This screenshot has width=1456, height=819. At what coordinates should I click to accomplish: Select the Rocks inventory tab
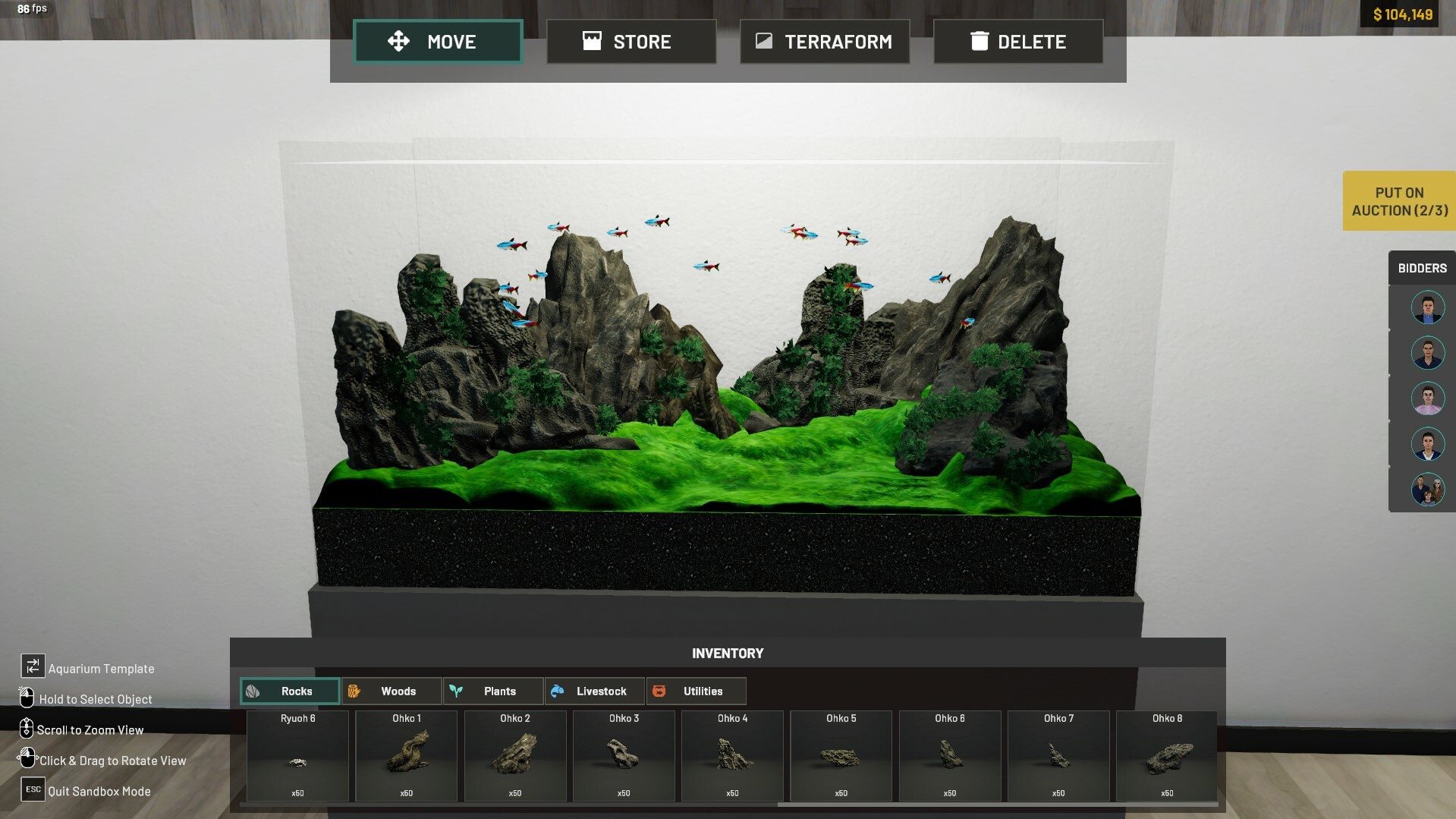click(290, 691)
